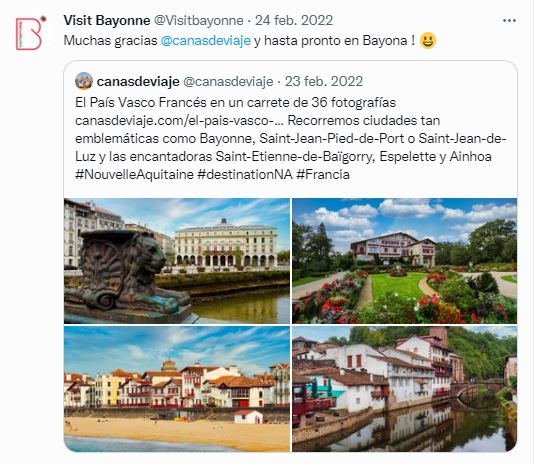
Task: Click the #NouvelleAquitaine hashtag
Action: (134, 175)
